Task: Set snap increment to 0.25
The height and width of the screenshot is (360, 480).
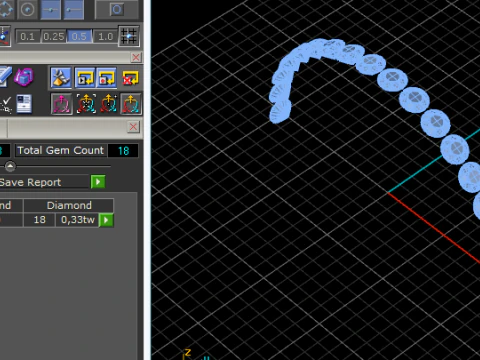Action: pos(54,36)
